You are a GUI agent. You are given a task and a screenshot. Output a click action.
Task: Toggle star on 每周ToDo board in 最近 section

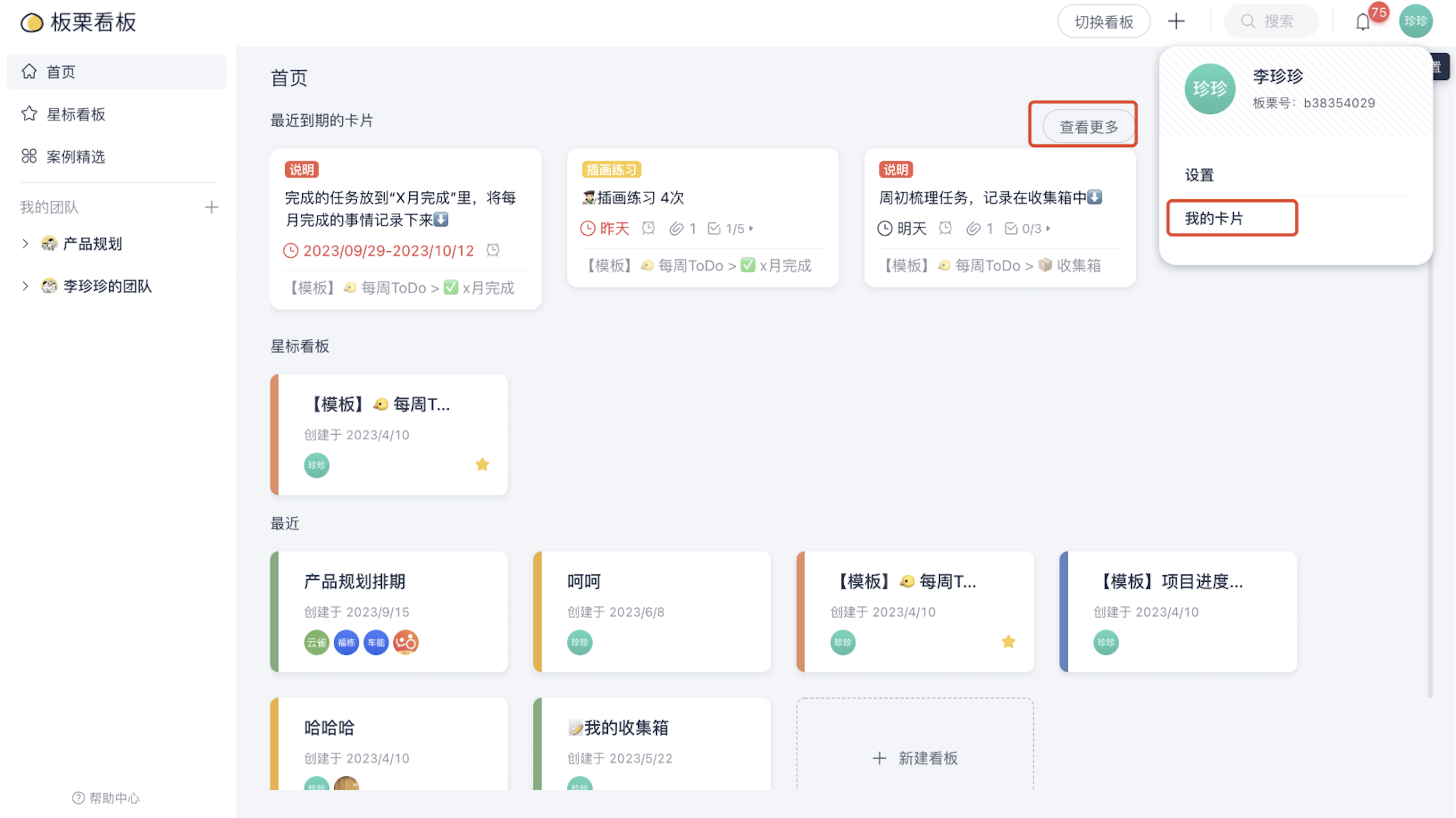[1008, 642]
